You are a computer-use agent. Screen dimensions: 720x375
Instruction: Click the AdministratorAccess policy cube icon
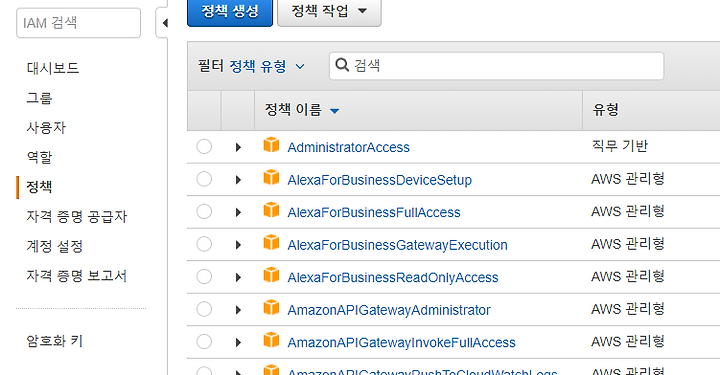(x=271, y=145)
